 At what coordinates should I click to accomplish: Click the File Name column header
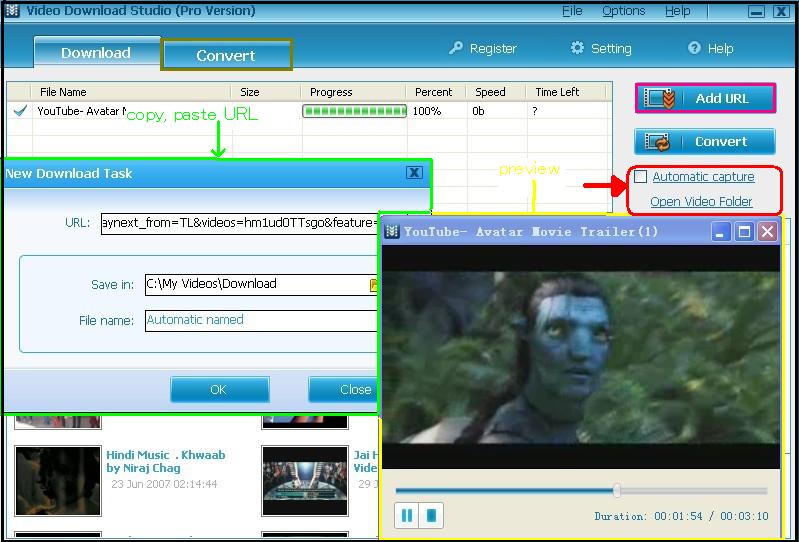click(130, 92)
